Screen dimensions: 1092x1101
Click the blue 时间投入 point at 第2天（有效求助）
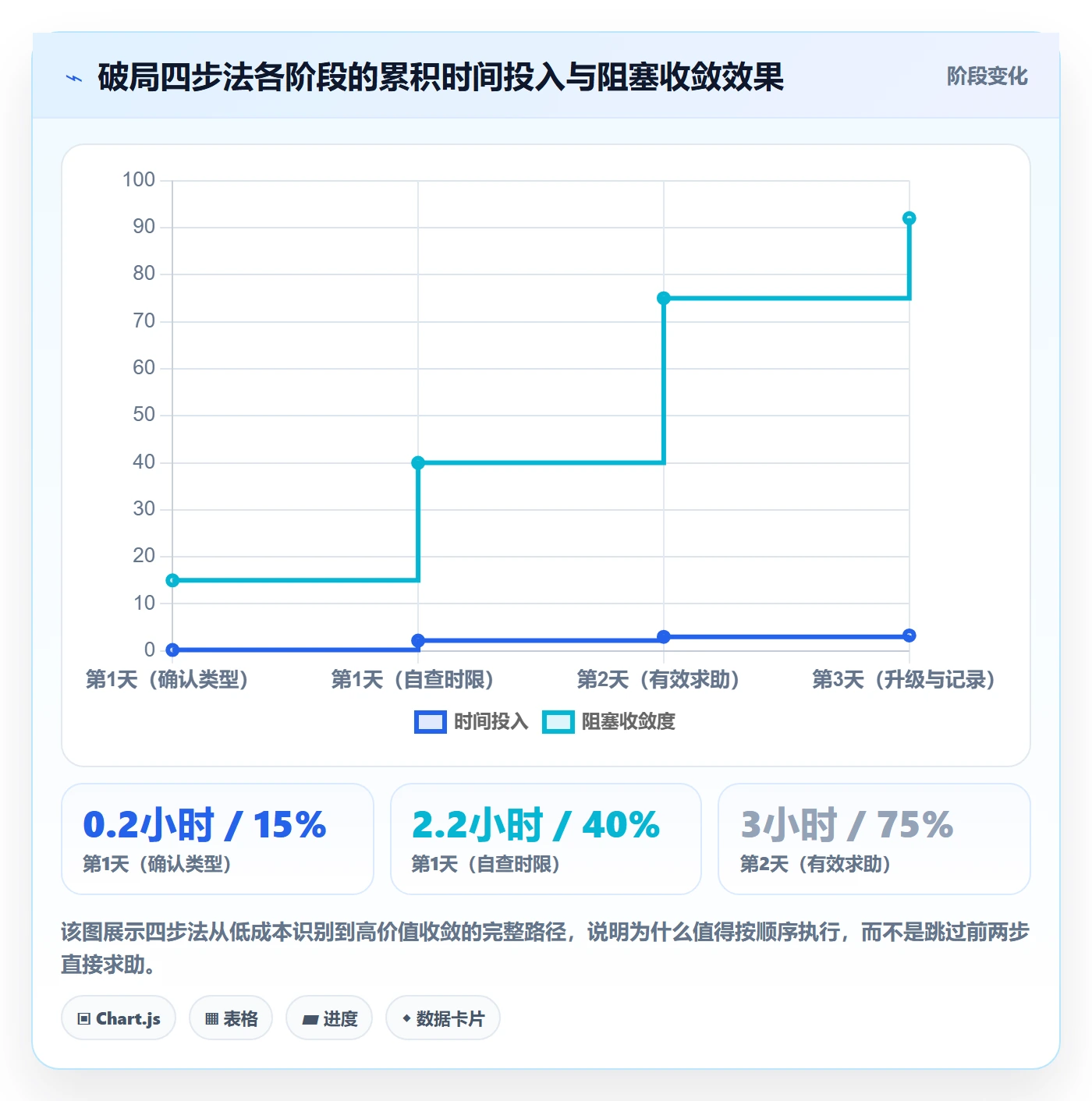(x=664, y=637)
